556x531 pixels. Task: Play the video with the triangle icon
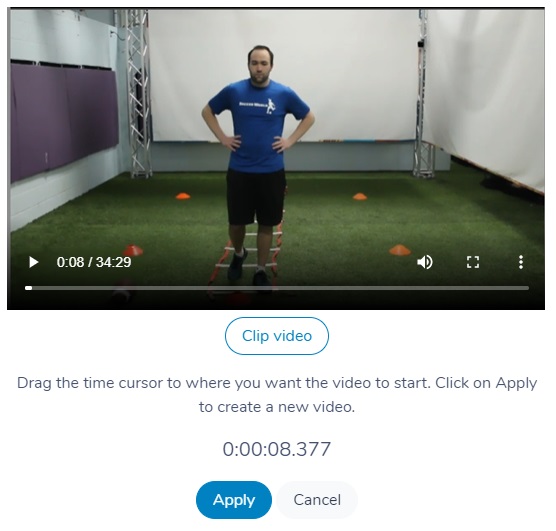coord(33,263)
